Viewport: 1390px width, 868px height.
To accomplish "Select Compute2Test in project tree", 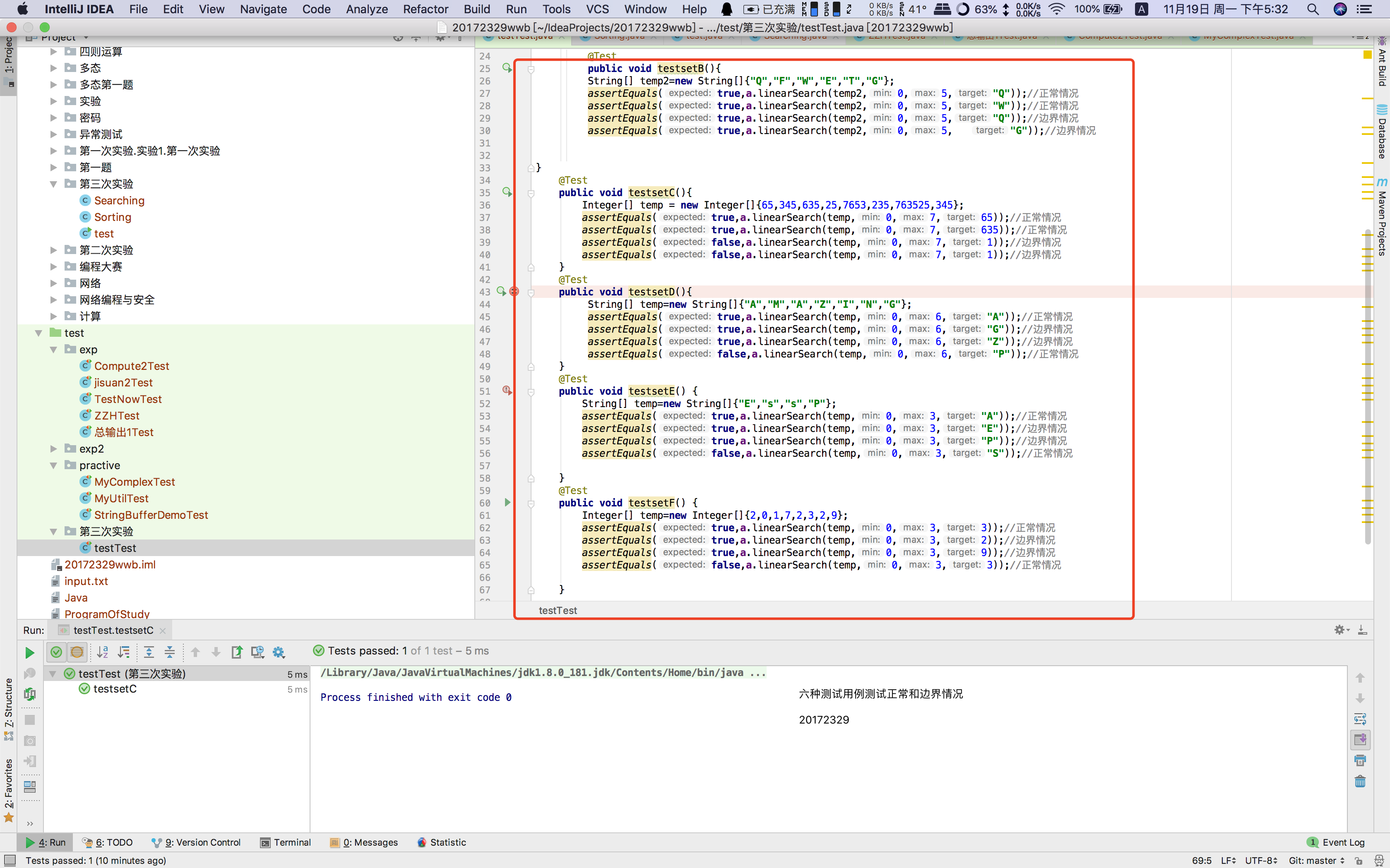I will 132,366.
